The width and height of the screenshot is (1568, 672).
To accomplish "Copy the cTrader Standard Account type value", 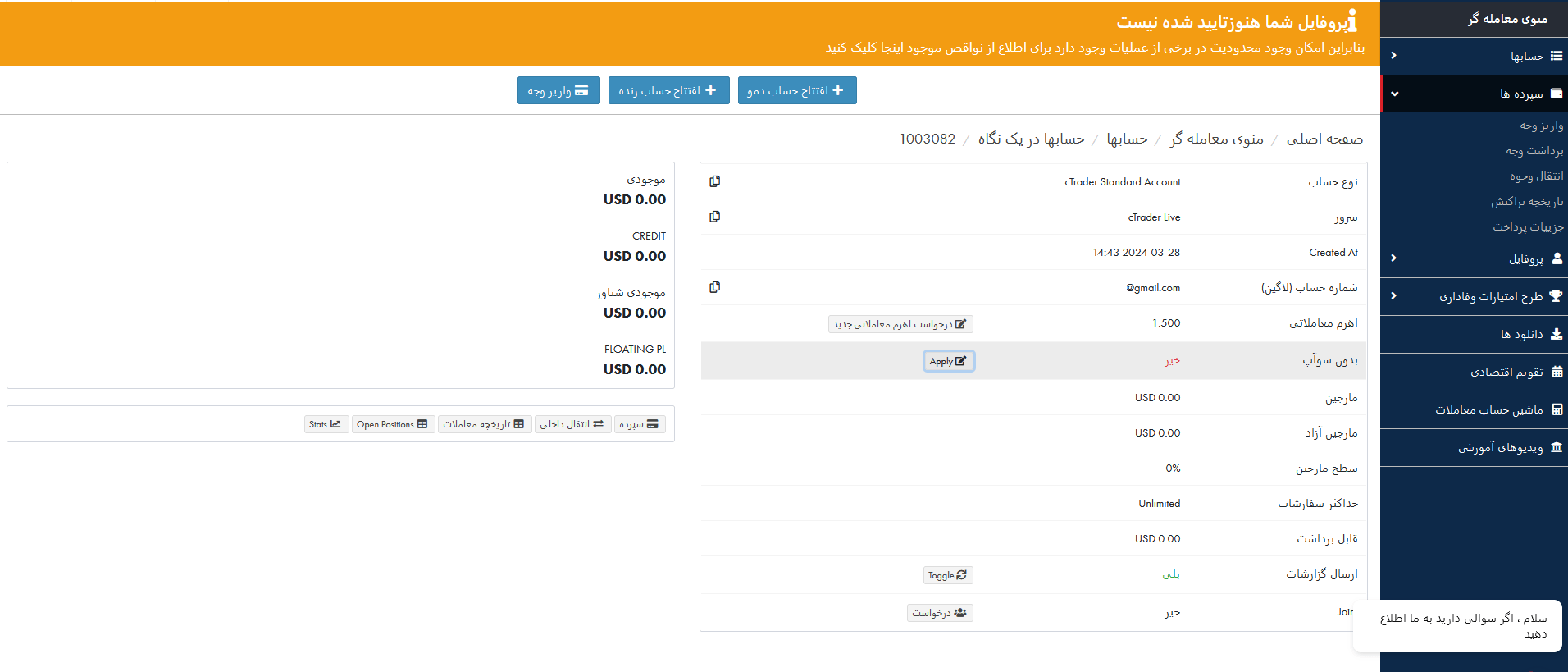I will [x=715, y=181].
